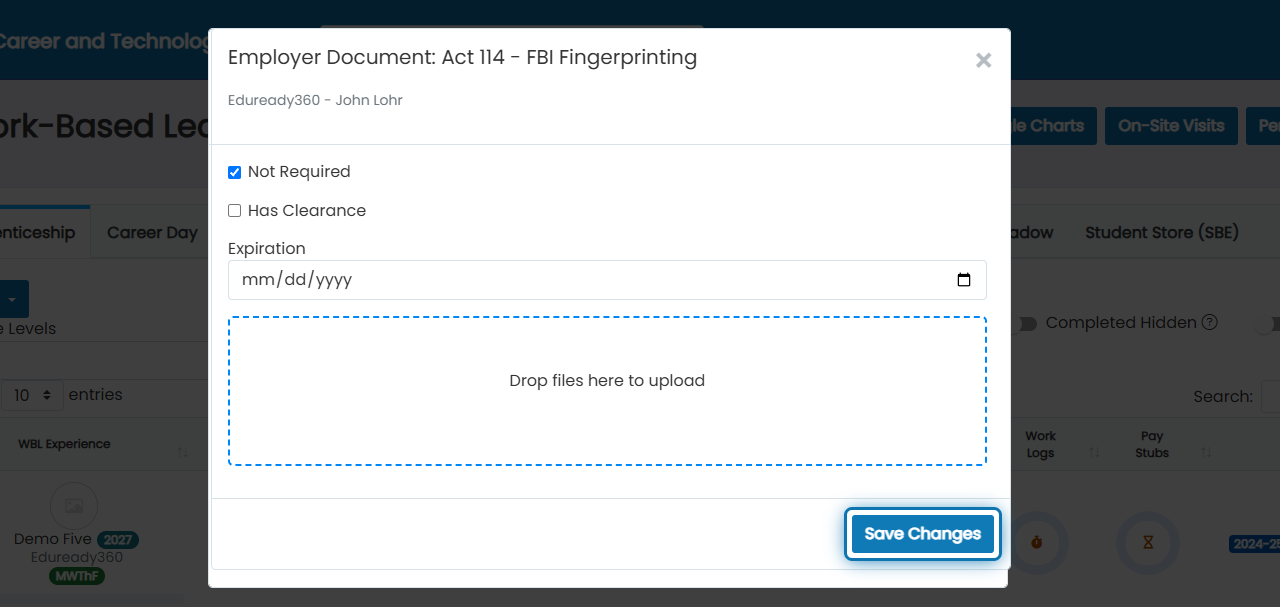The width and height of the screenshot is (1280, 607).
Task: Switch to the Career Day tab
Action: (152, 232)
